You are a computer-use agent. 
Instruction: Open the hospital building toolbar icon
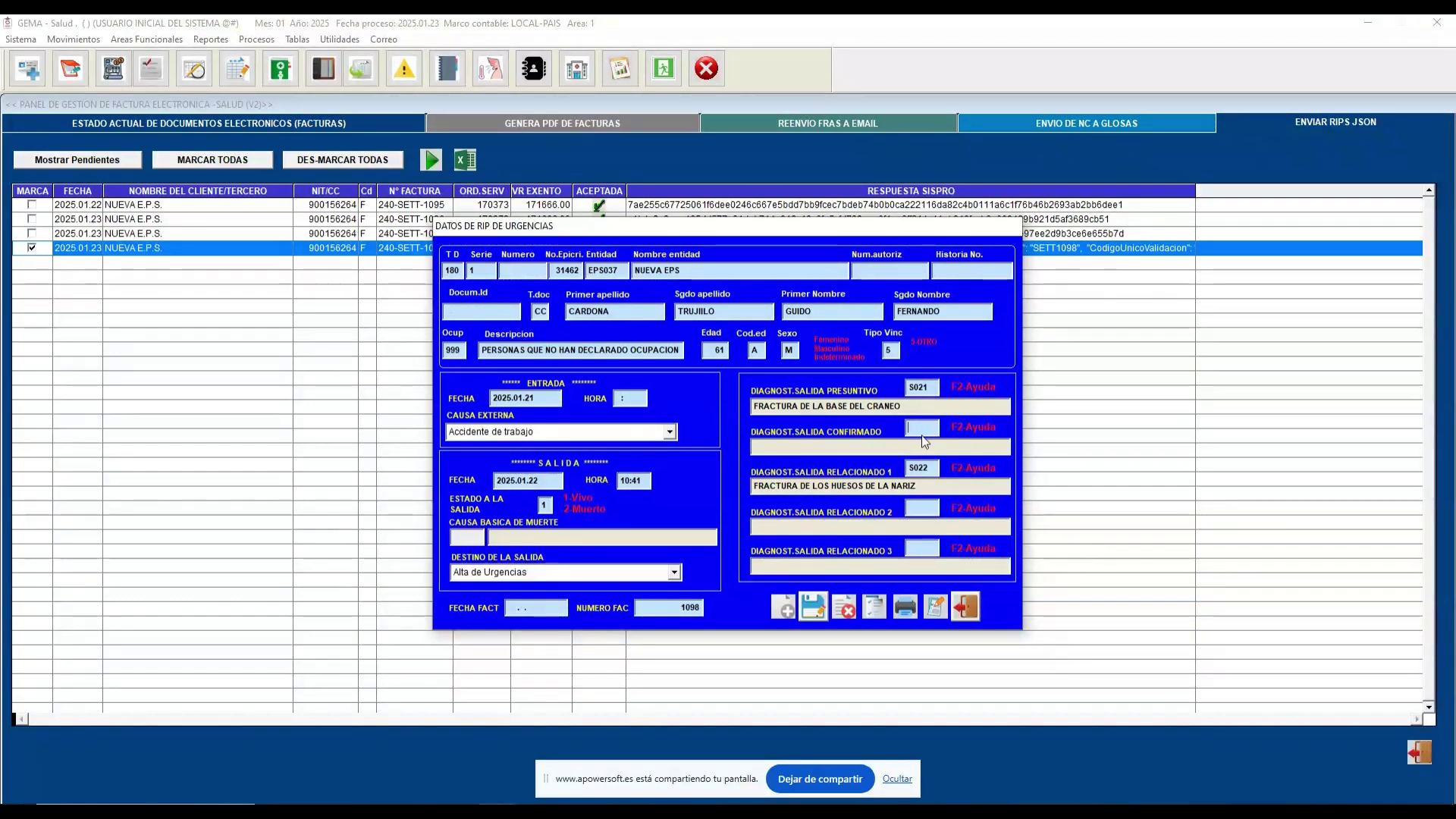[577, 69]
